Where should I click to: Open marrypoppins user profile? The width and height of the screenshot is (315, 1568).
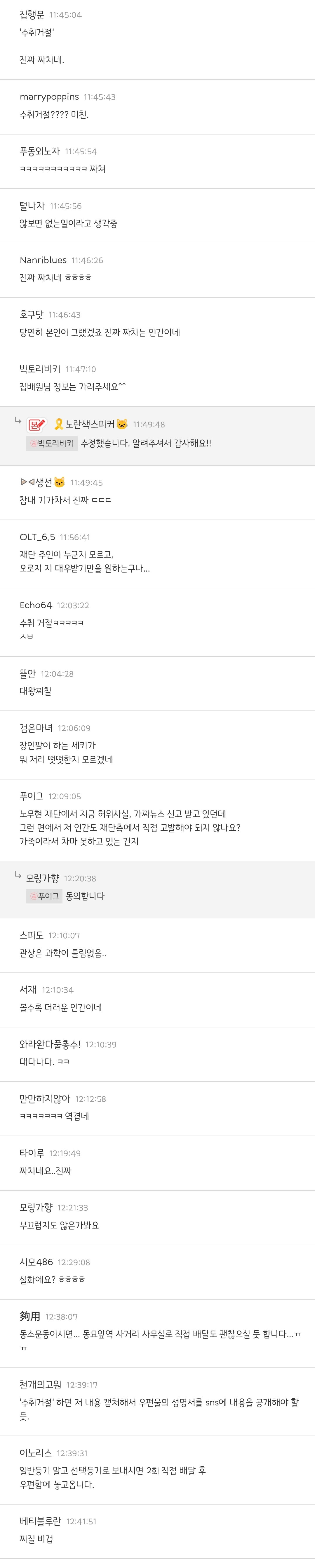(49, 97)
